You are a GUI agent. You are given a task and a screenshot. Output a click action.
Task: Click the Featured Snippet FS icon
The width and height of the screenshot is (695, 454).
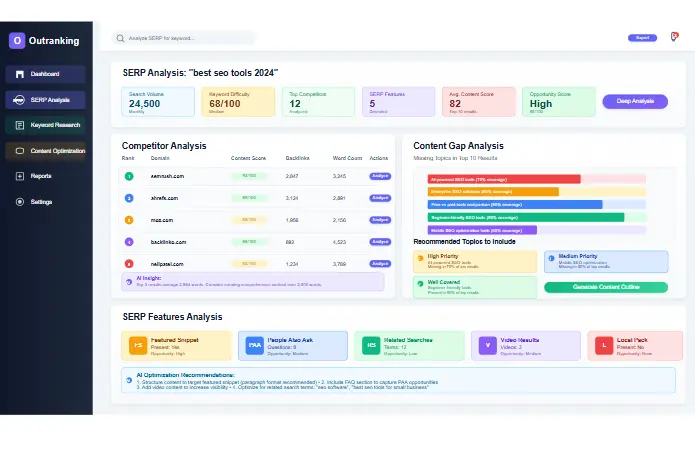pos(138,345)
